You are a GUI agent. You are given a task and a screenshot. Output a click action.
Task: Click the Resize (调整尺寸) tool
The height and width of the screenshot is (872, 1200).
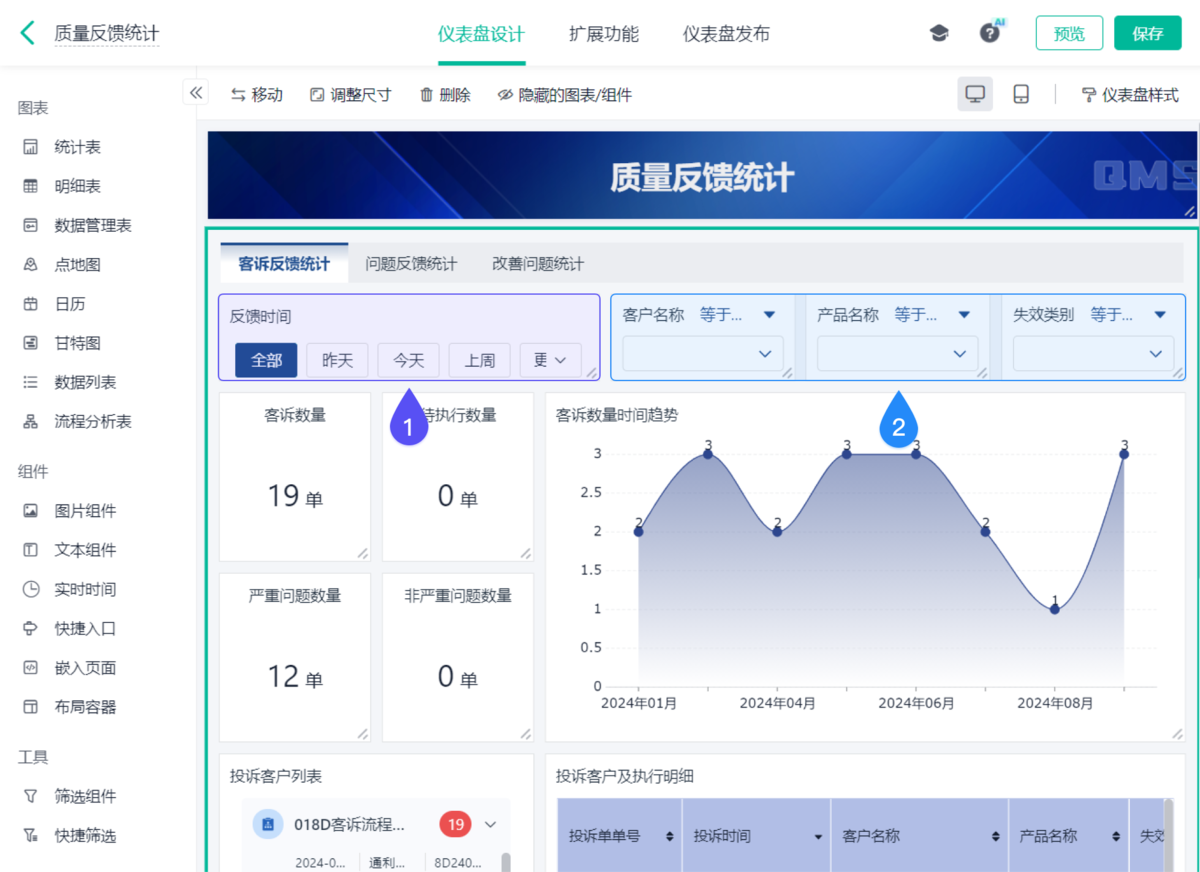pyautogui.click(x=350, y=95)
